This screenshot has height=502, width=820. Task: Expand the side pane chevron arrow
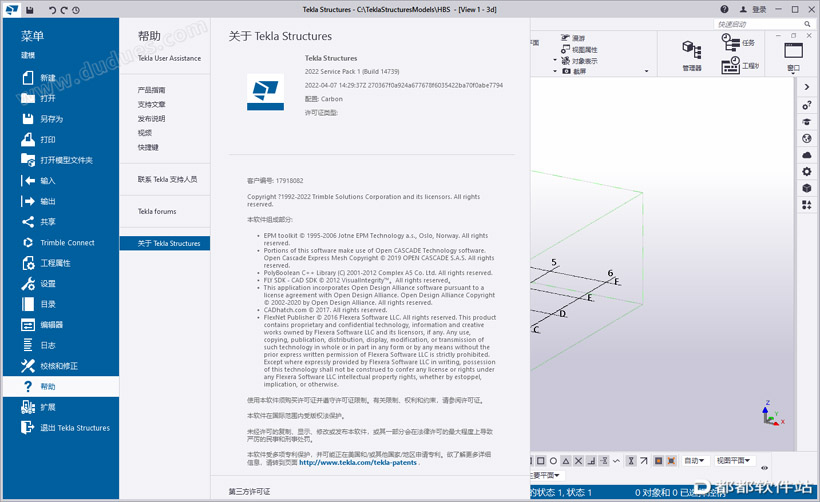coord(806,87)
